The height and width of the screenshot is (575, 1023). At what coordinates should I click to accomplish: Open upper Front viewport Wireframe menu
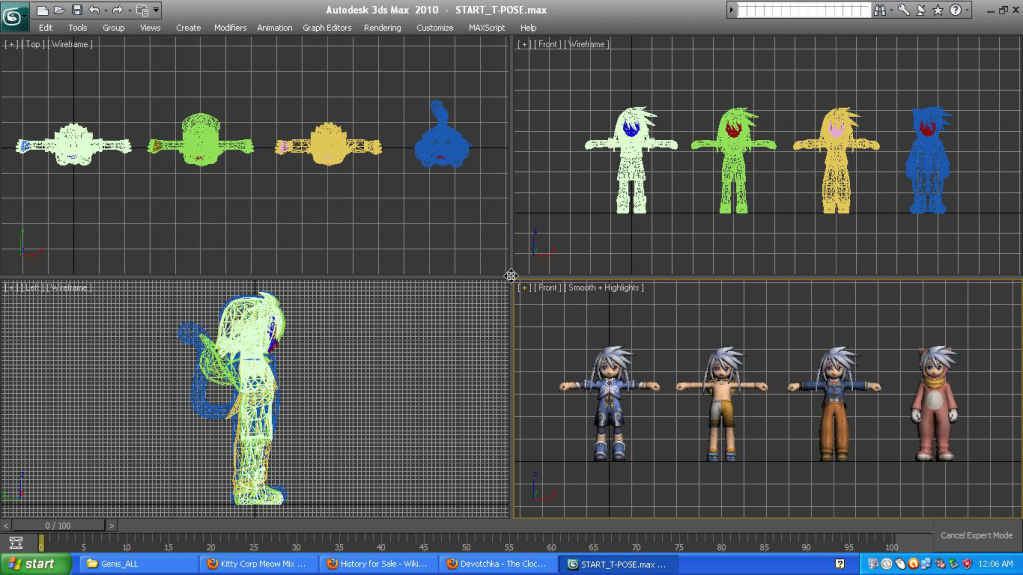tap(587, 44)
